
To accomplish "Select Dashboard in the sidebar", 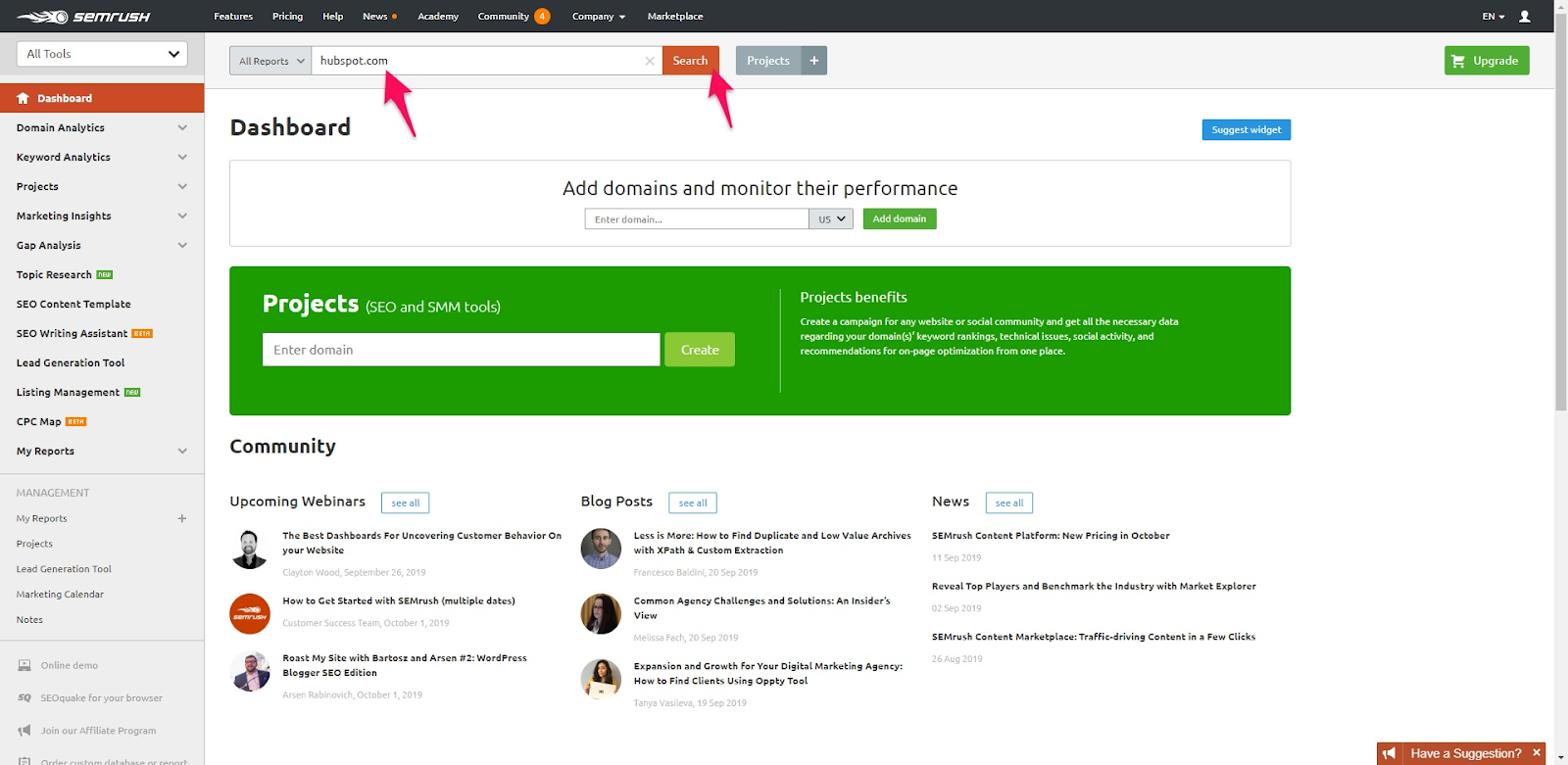I will pyautogui.click(x=102, y=98).
